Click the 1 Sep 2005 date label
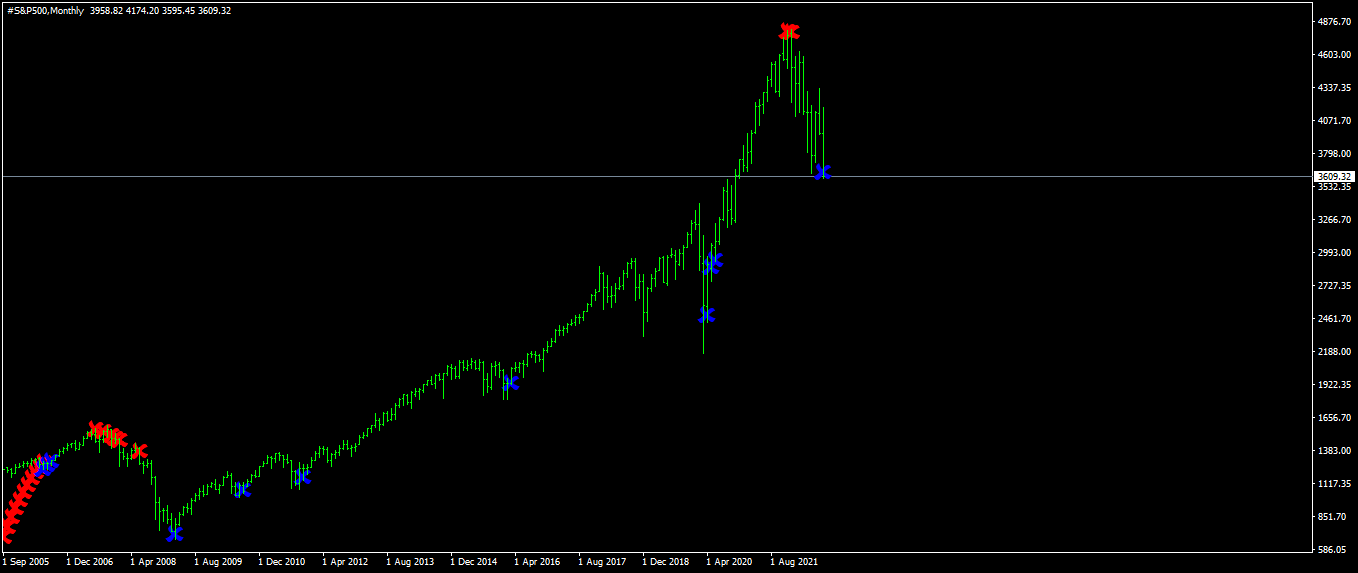The height and width of the screenshot is (573, 1358). [x=26, y=562]
